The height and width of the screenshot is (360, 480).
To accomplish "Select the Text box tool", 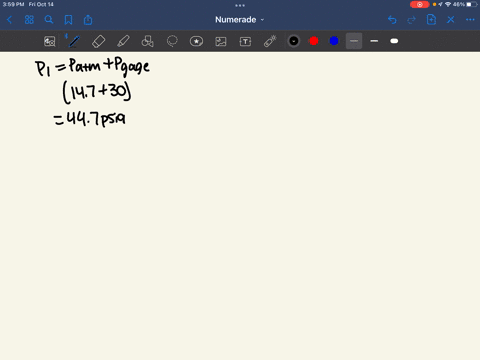I will (x=245, y=41).
